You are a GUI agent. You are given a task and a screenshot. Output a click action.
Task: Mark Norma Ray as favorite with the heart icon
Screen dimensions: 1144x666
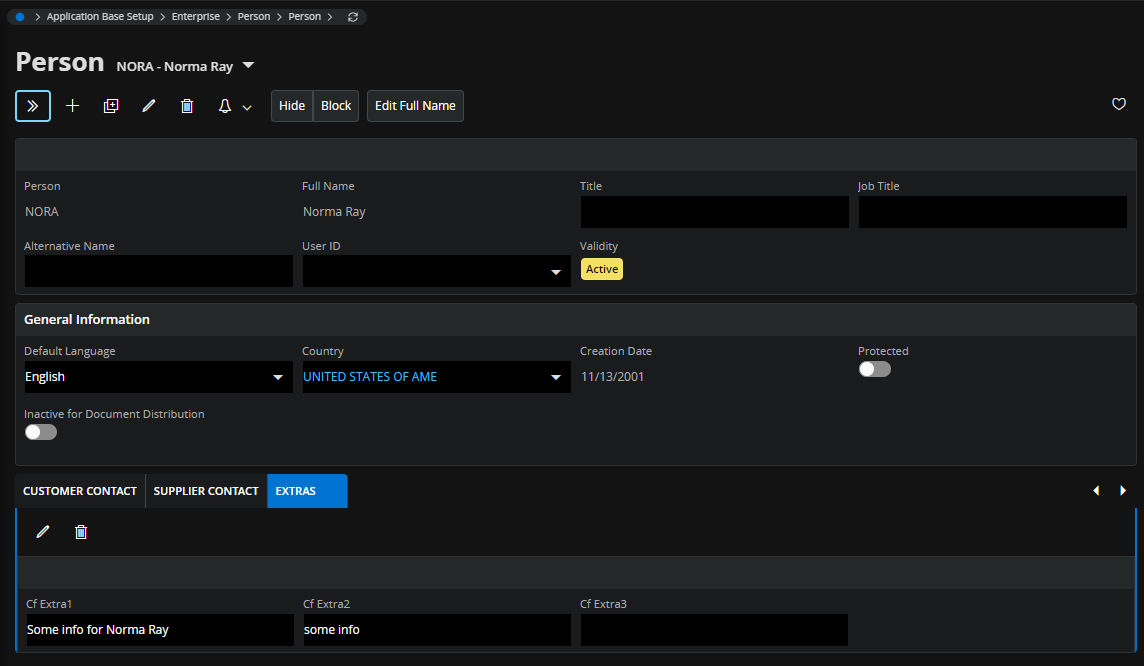[x=1118, y=104]
